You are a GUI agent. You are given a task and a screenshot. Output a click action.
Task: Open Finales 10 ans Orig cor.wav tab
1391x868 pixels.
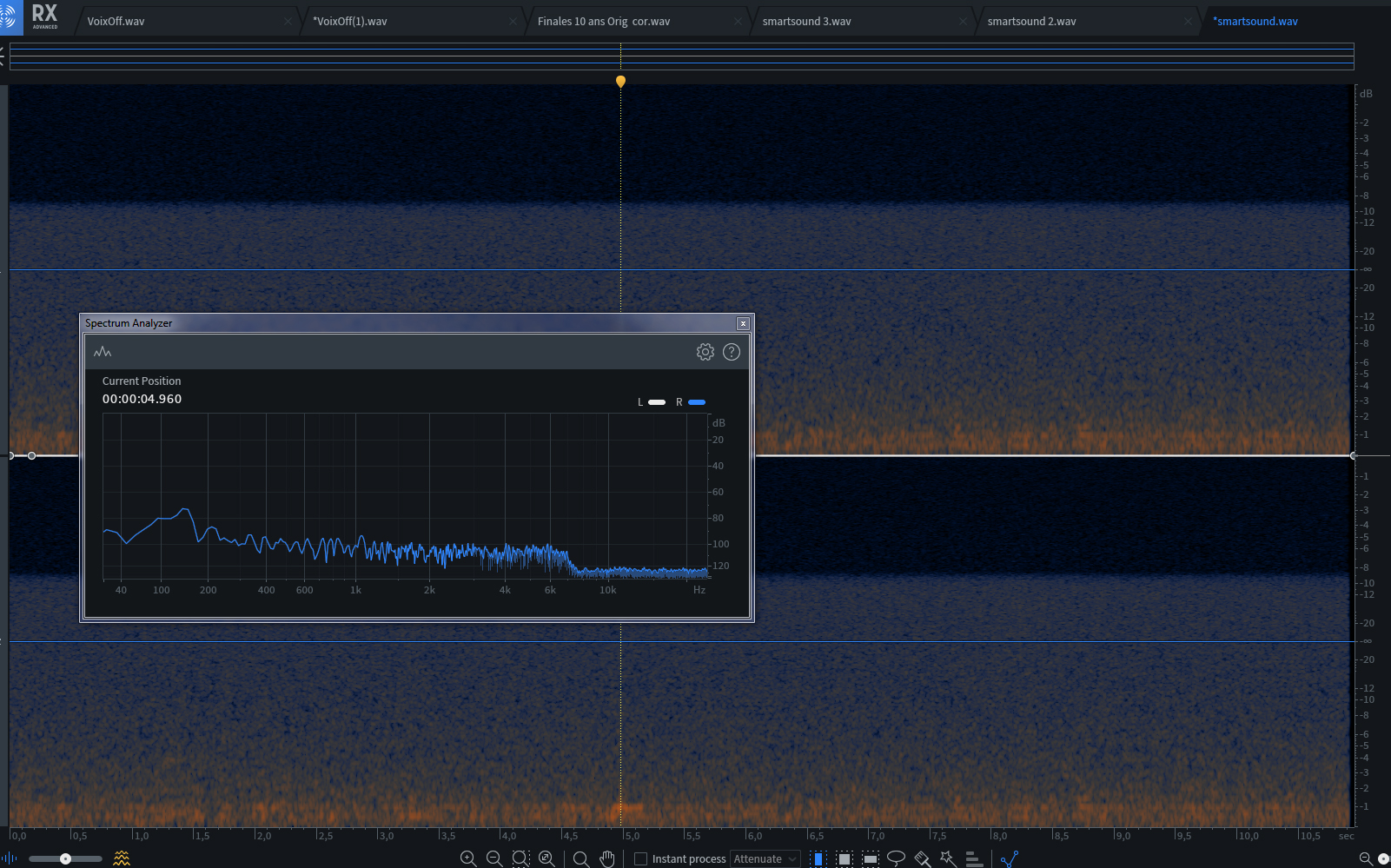tap(604, 21)
